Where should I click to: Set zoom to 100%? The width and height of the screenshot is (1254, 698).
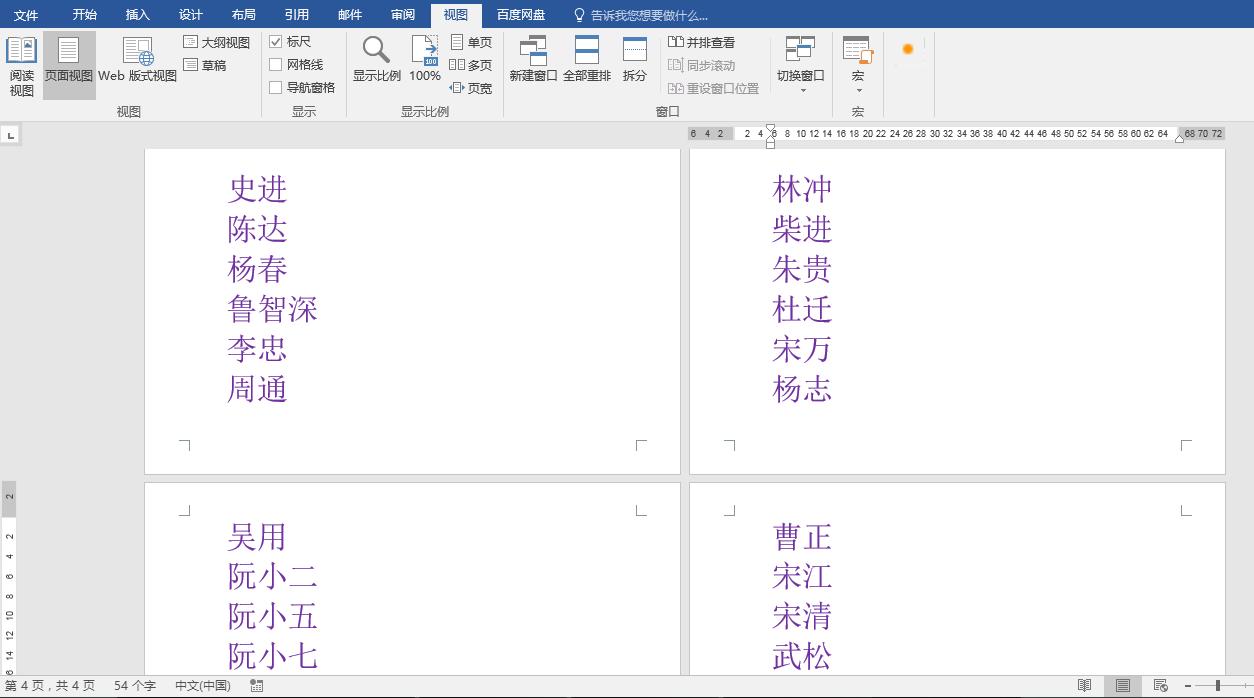[424, 62]
